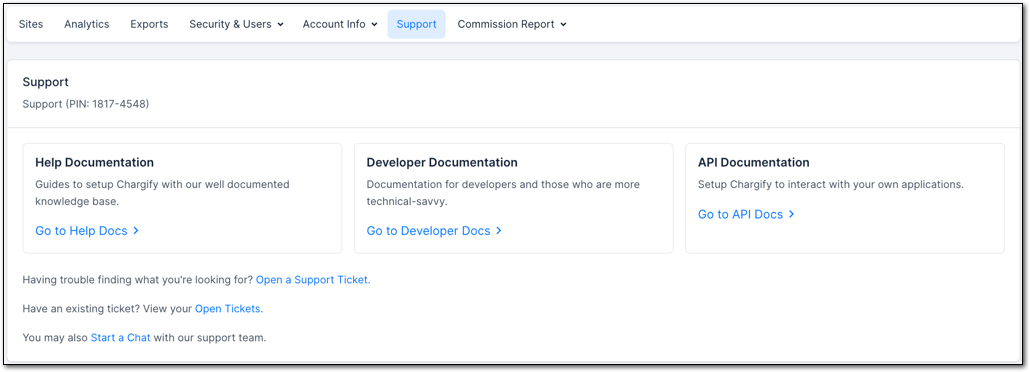Switch to the Analytics tab
This screenshot has height=372, width=1030.
click(x=87, y=24)
